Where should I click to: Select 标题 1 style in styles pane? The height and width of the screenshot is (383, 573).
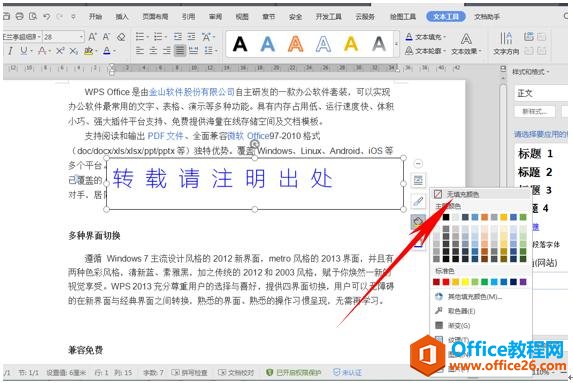pyautogui.click(x=535, y=154)
